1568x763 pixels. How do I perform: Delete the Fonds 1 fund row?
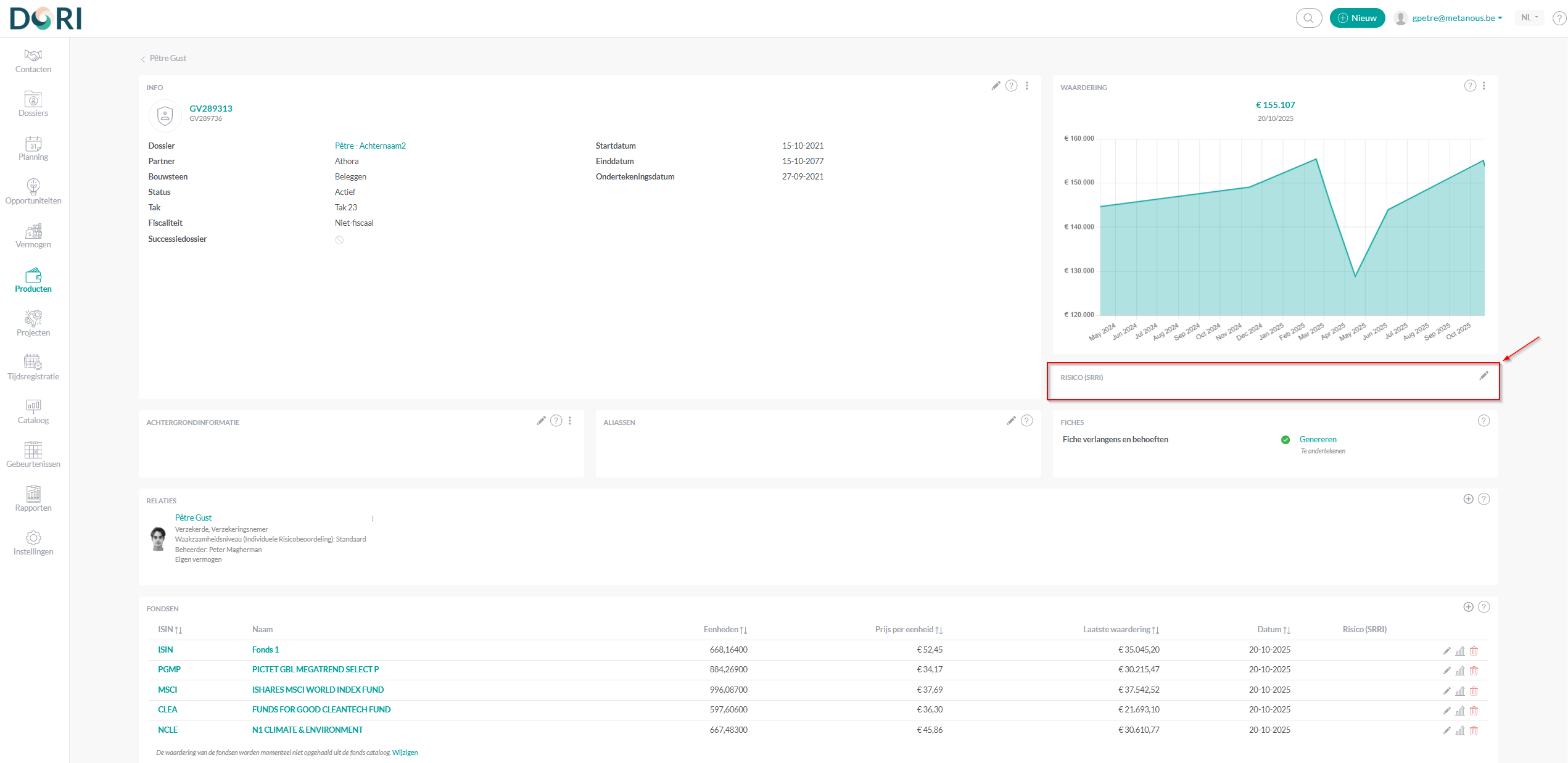point(1474,651)
